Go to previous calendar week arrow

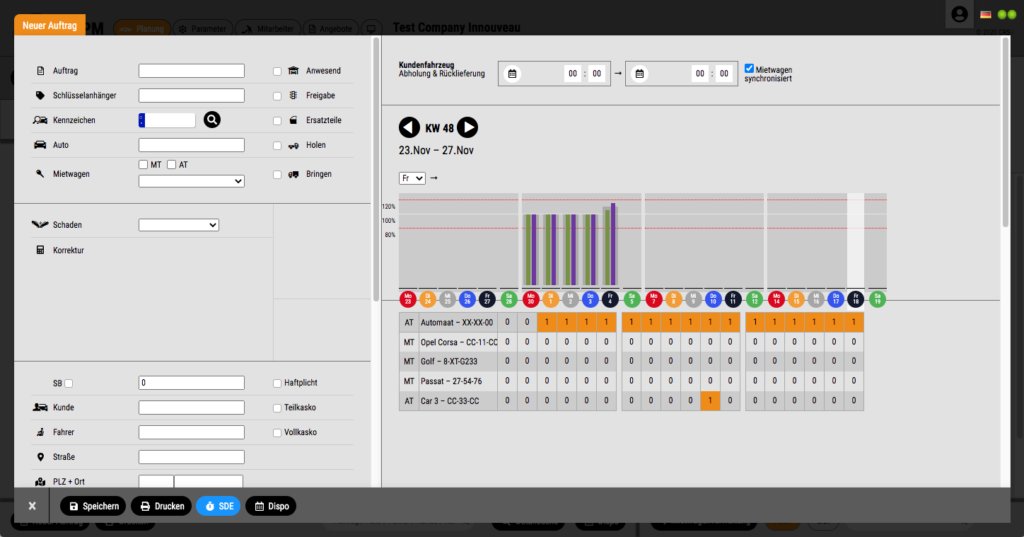click(409, 127)
